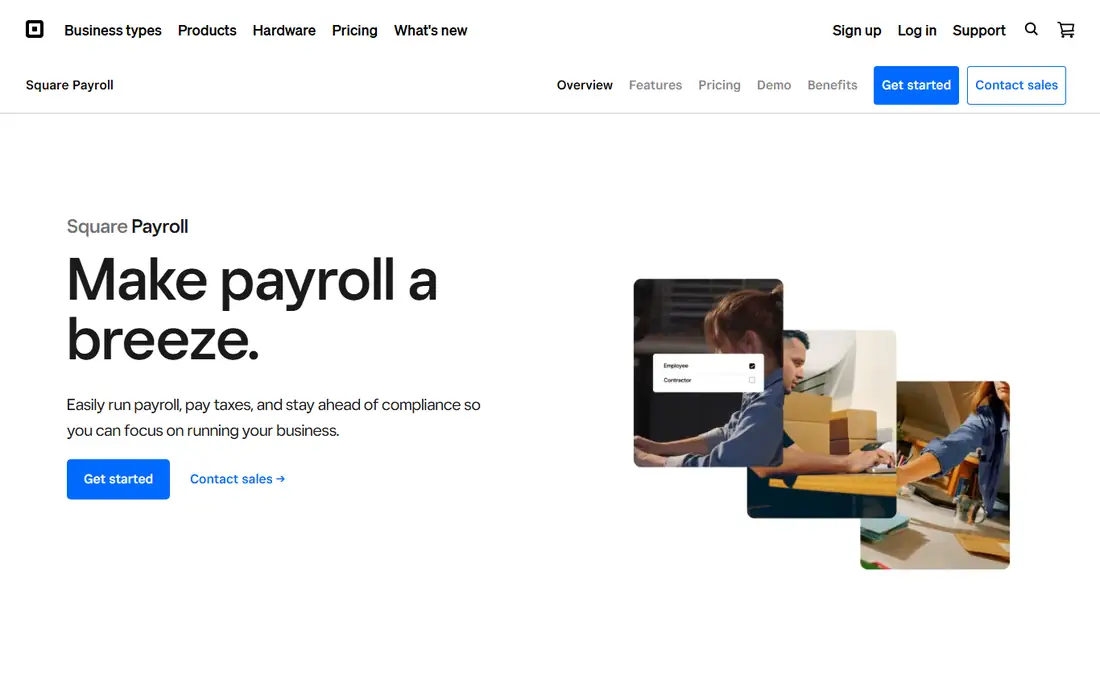Open the search magnifier icon
The image size is (1100, 688).
pyautogui.click(x=1031, y=29)
